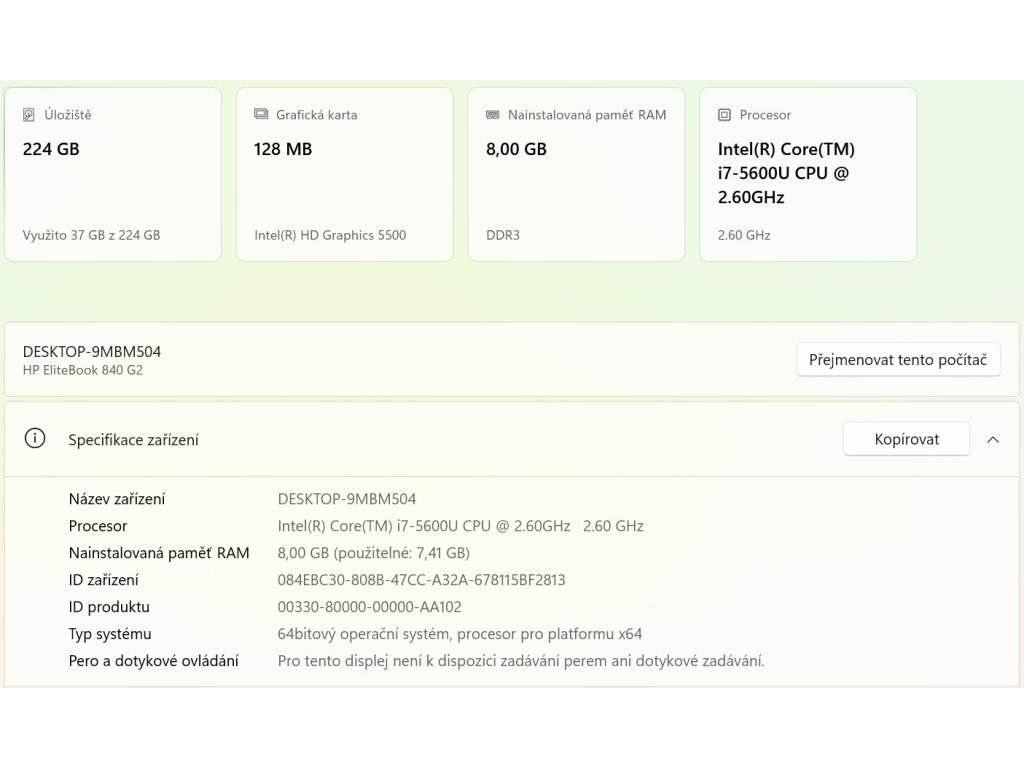Click the Specifikace zařízení header label
This screenshot has width=1024, height=768.
[x=133, y=440]
